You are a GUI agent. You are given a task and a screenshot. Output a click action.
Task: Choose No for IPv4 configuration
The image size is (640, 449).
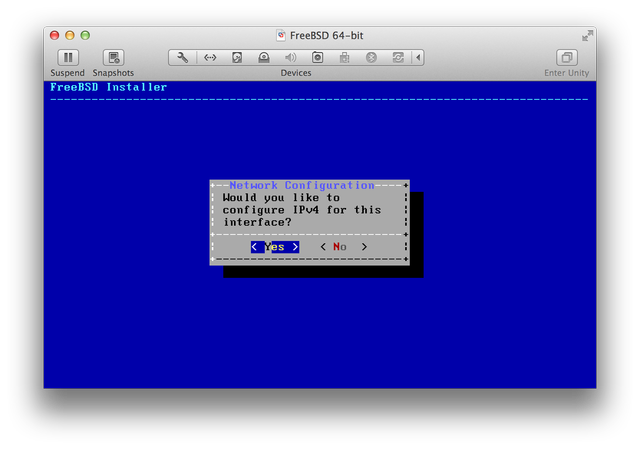(x=343, y=247)
